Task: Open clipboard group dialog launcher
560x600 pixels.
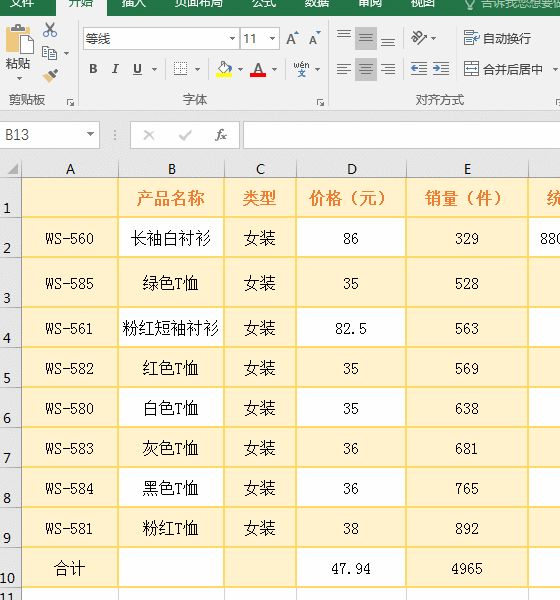Action: (70, 102)
